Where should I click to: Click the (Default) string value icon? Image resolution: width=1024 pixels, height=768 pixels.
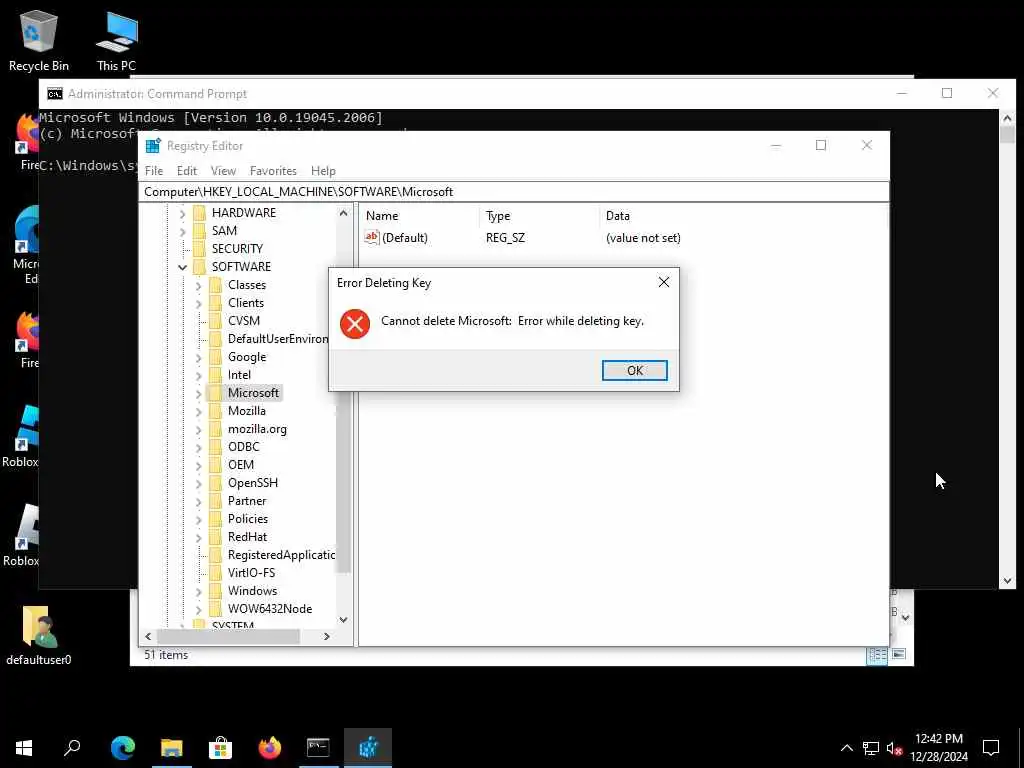[x=372, y=238]
